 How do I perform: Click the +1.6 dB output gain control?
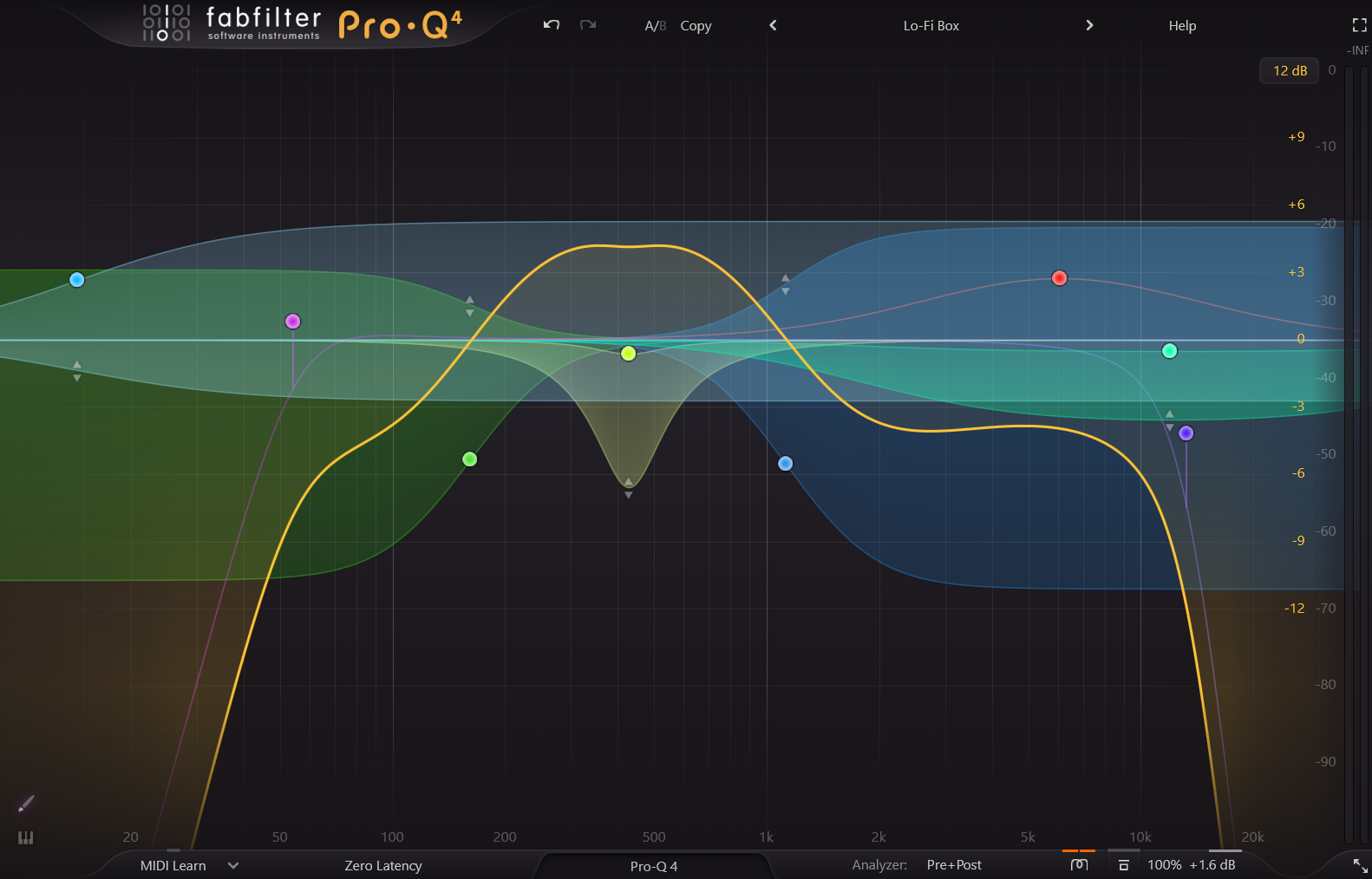pyautogui.click(x=1212, y=865)
